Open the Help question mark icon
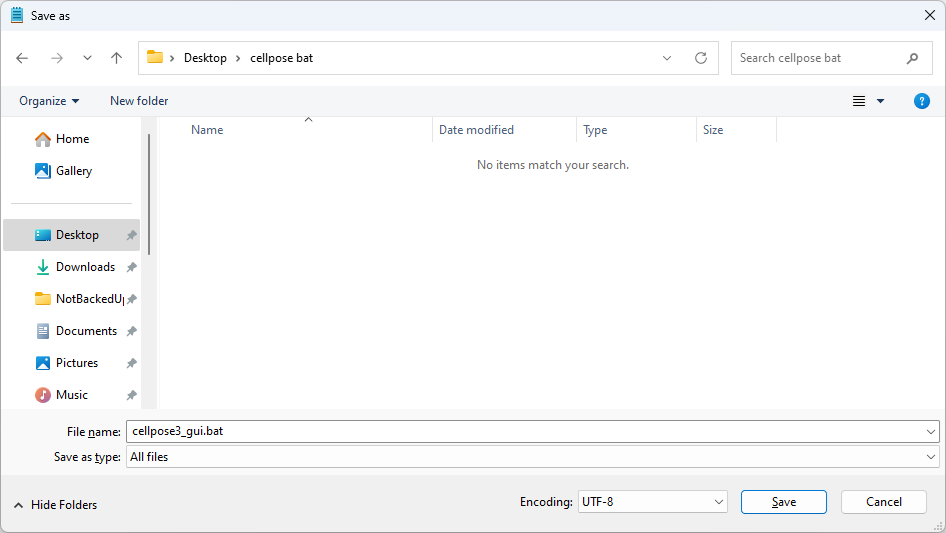This screenshot has height=533, width=946. point(922,101)
